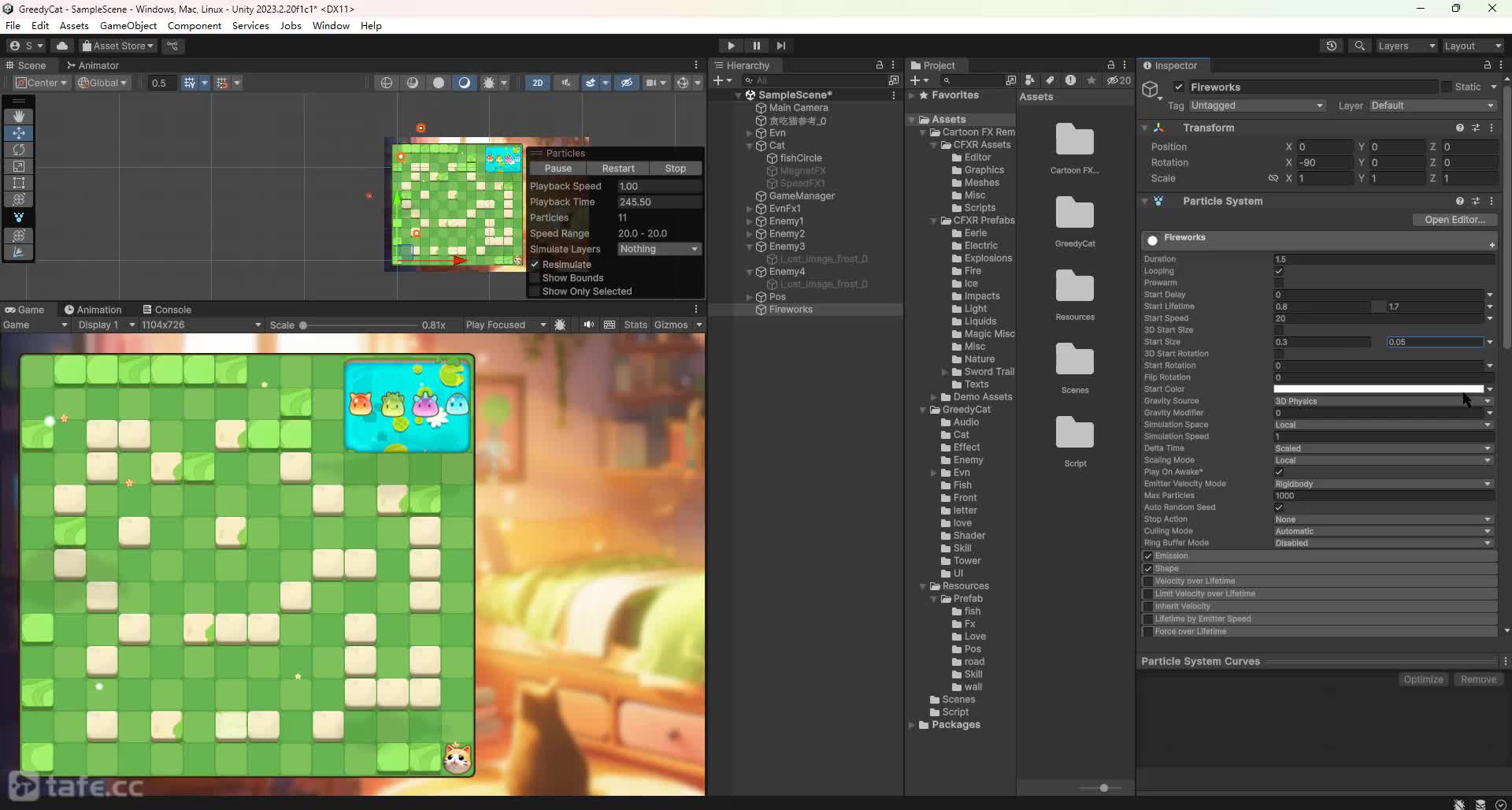Open the cloud services icon
This screenshot has height=810, width=1512.
coord(62,46)
